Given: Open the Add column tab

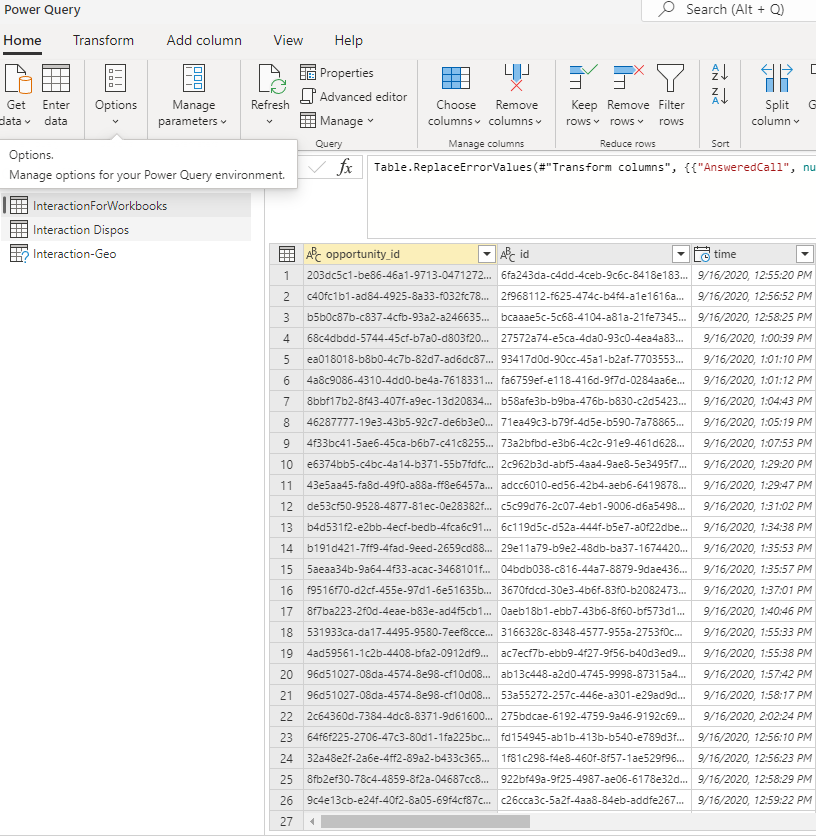Looking at the screenshot, I should 204,41.
